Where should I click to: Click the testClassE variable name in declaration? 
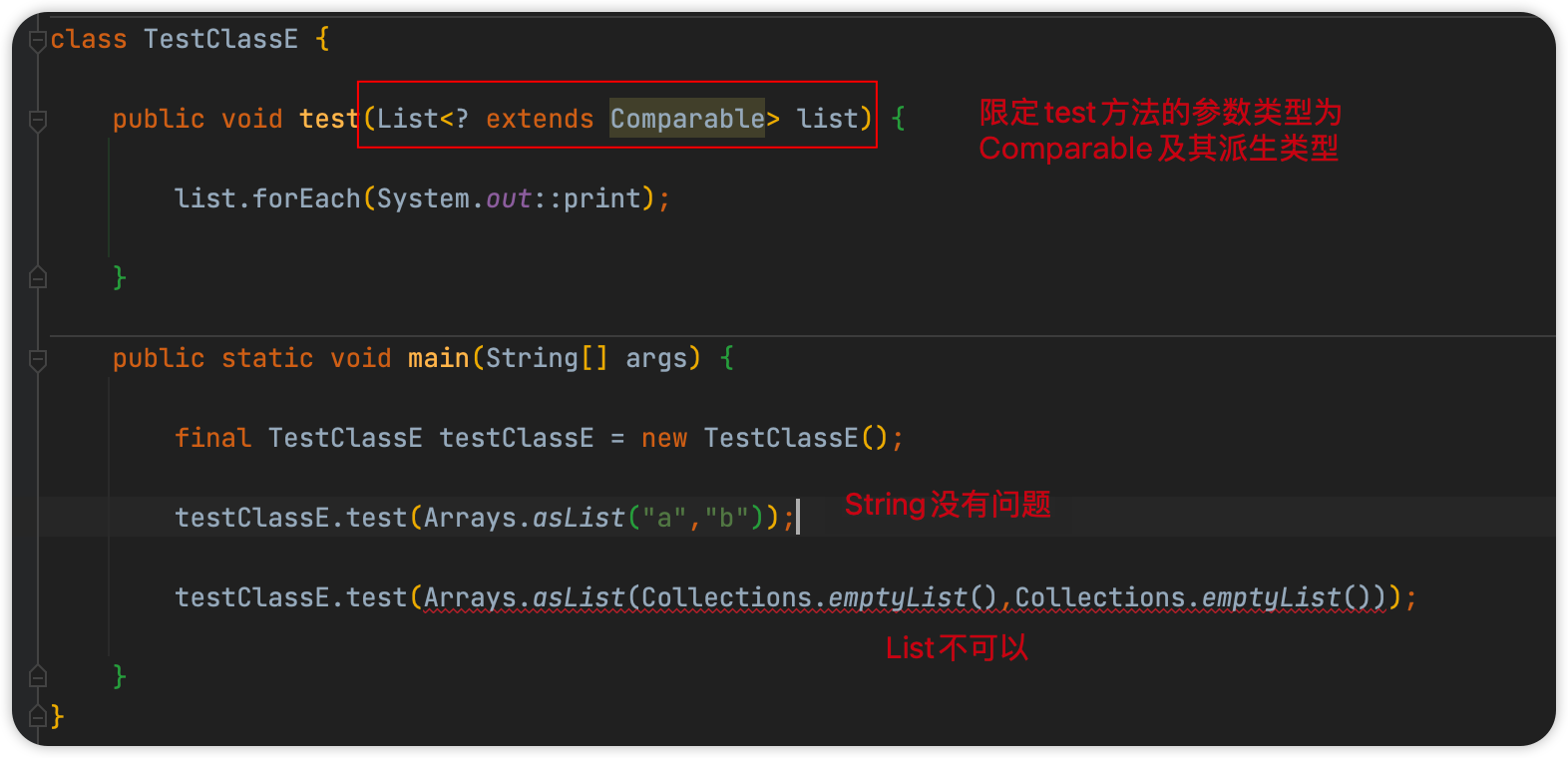516,438
